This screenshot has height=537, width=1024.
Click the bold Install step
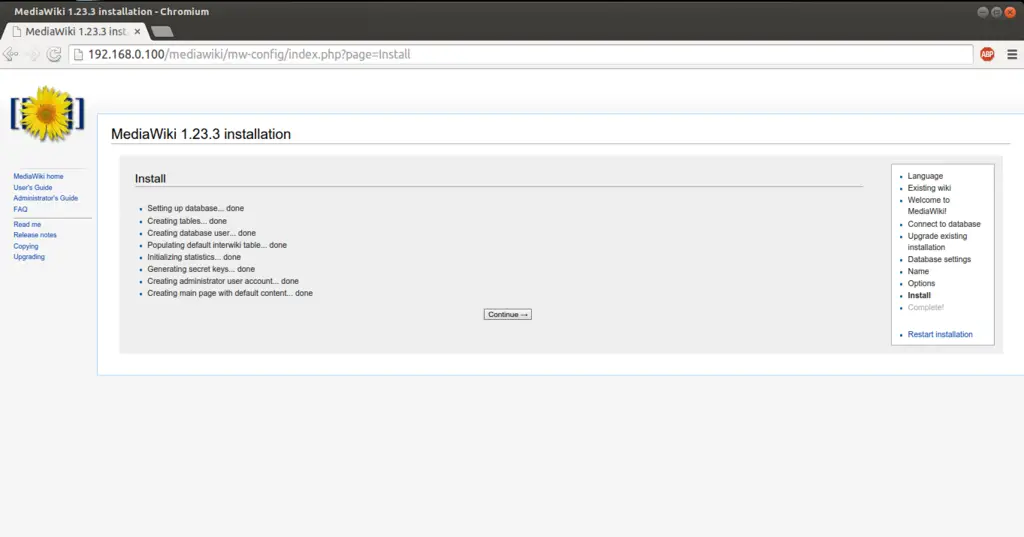[919, 295]
